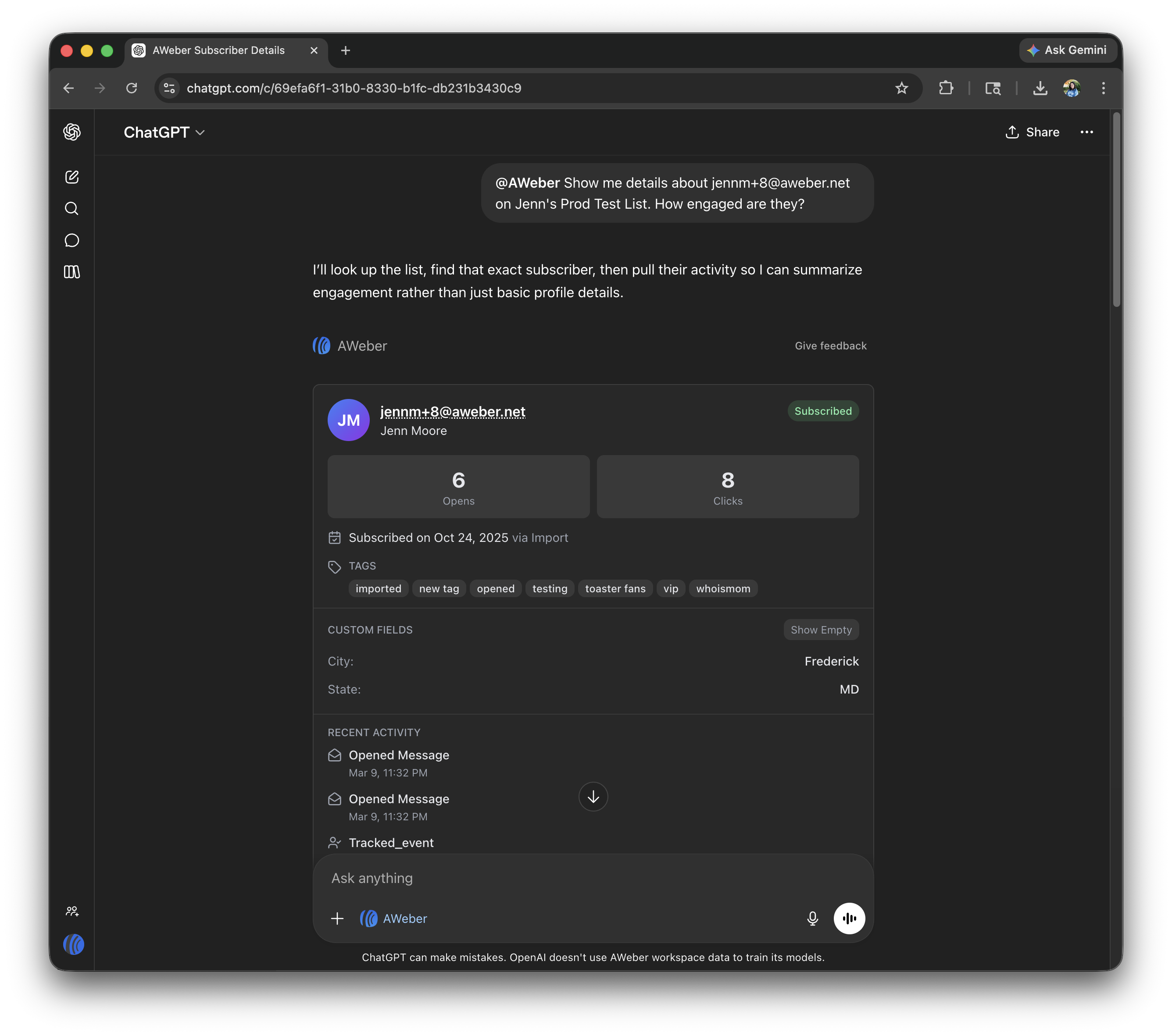Image resolution: width=1172 pixels, height=1036 pixels.
Task: Start a new chat from the sidebar
Action: click(x=71, y=177)
